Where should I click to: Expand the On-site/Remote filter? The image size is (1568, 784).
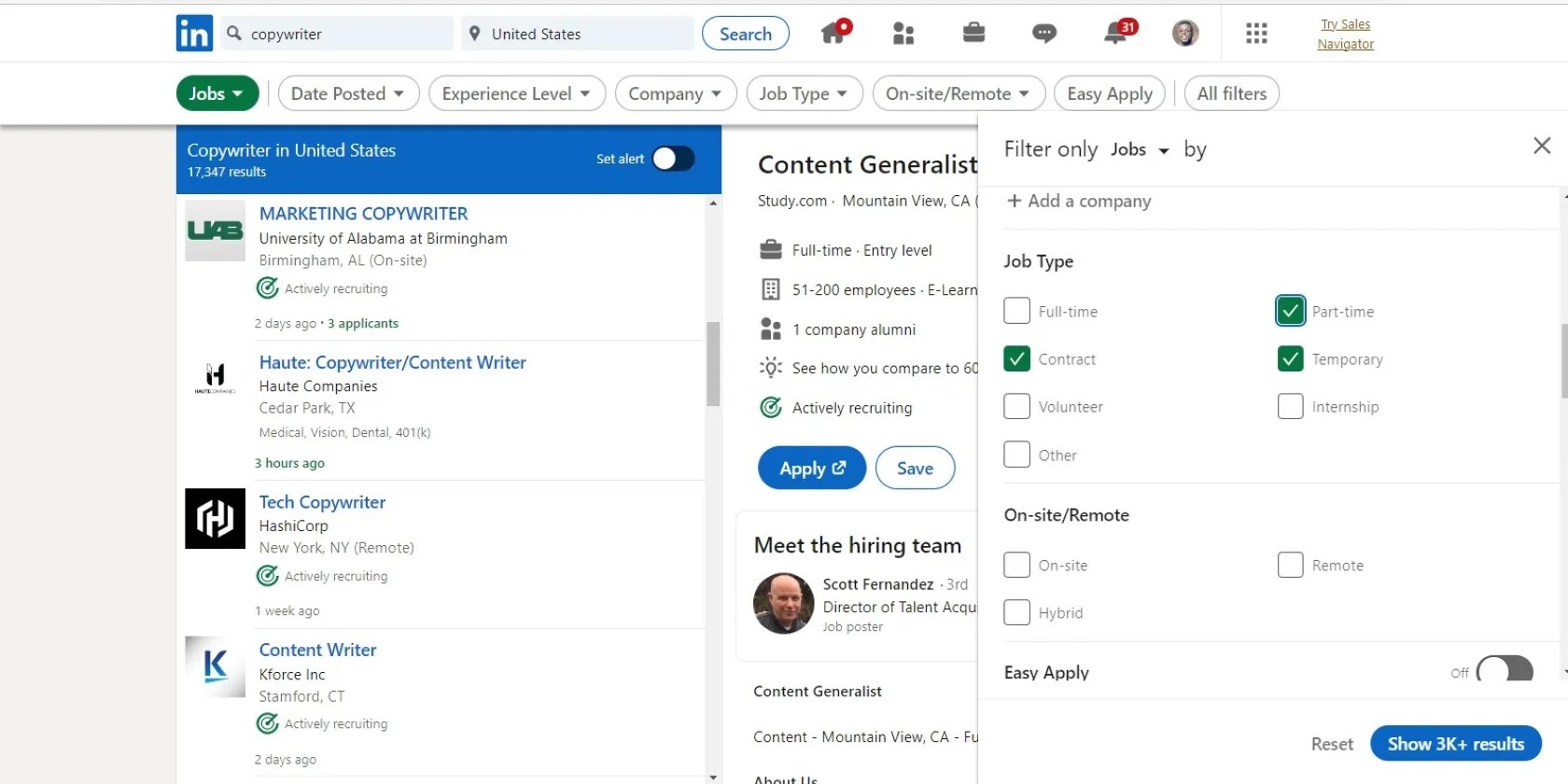click(959, 93)
